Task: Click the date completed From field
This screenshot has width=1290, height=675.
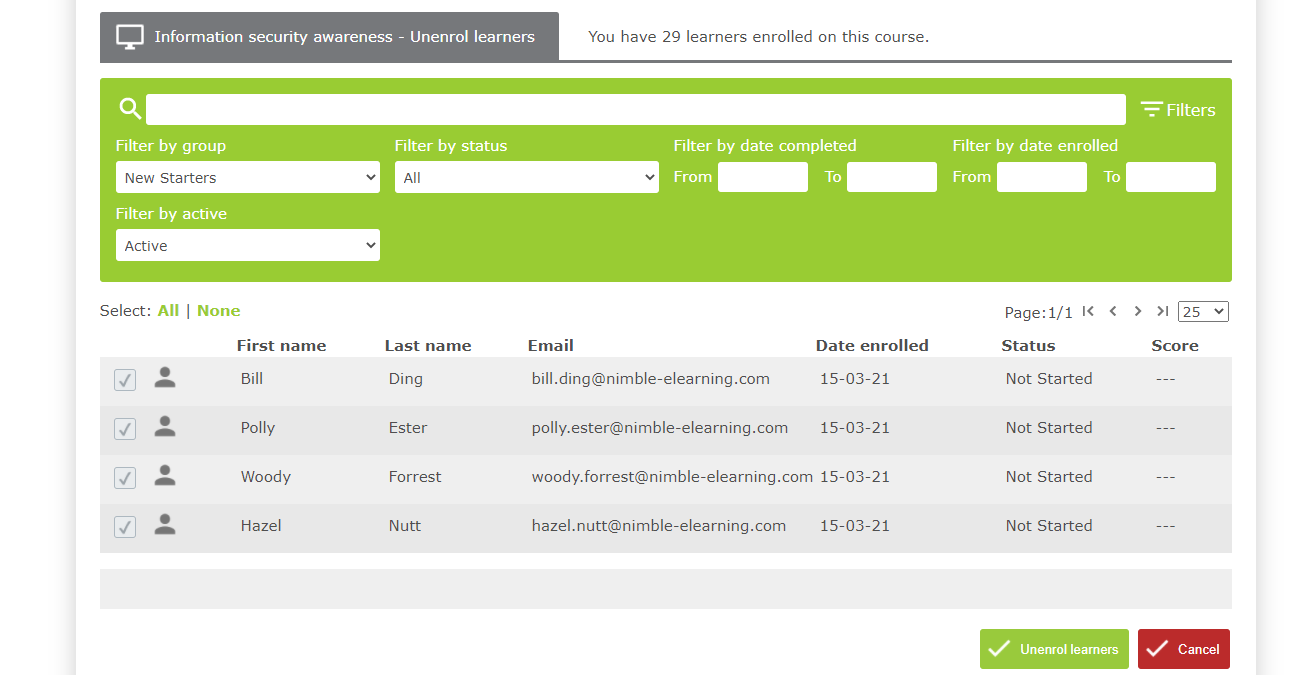Action: [x=762, y=176]
